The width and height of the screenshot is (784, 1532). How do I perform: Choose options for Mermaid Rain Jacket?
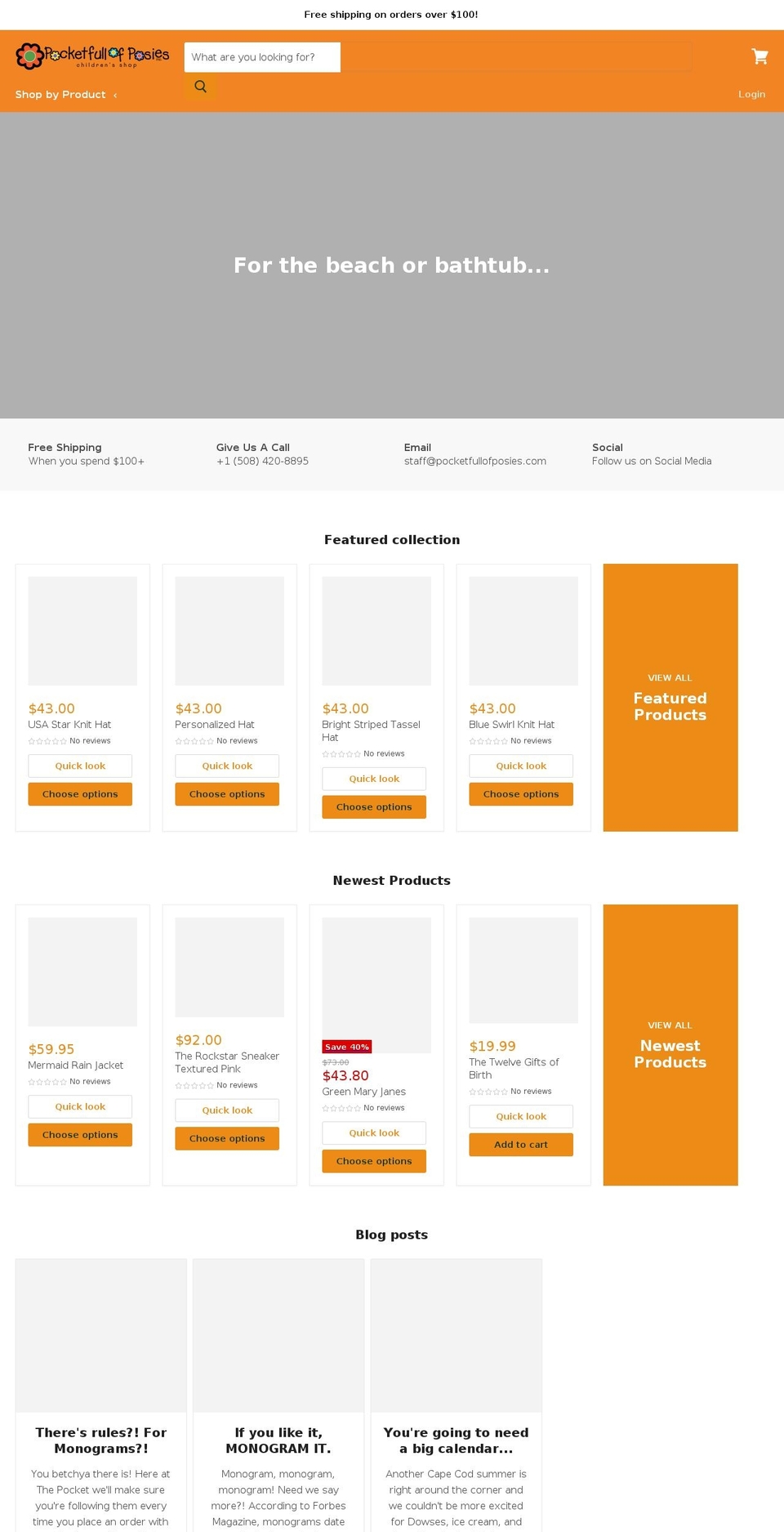tap(80, 1135)
